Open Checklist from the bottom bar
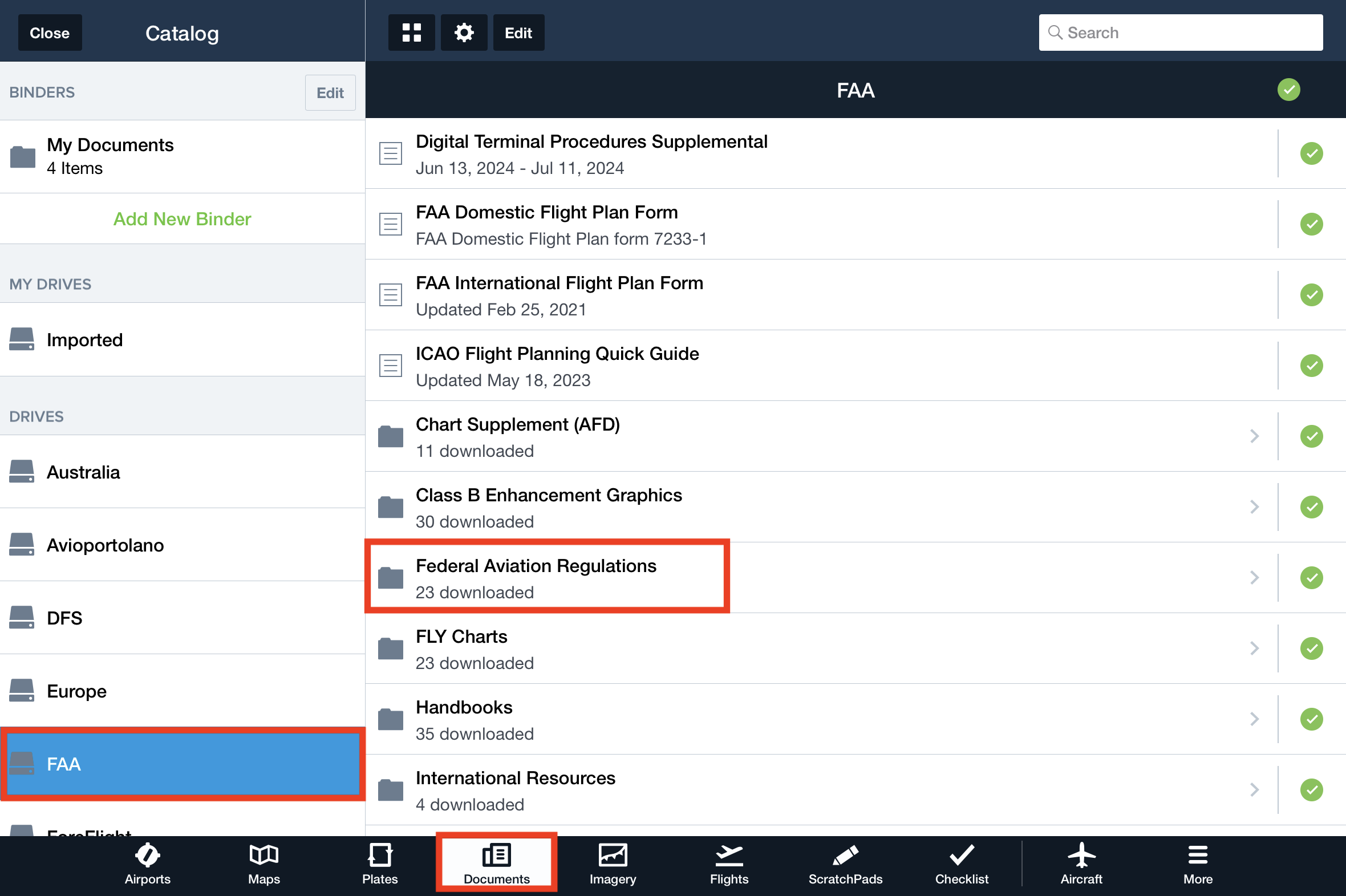Image resolution: width=1346 pixels, height=896 pixels. (x=962, y=865)
